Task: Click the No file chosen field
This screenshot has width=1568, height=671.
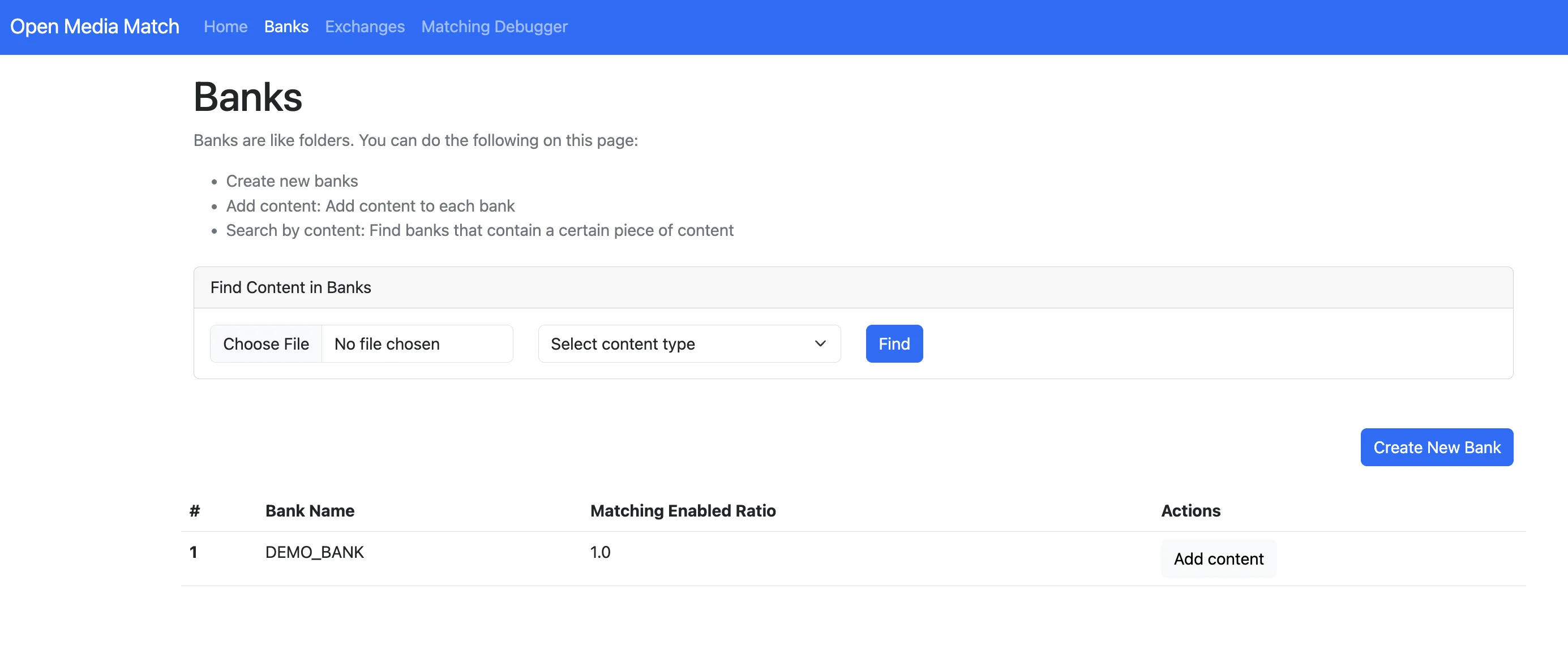Action: click(x=418, y=344)
